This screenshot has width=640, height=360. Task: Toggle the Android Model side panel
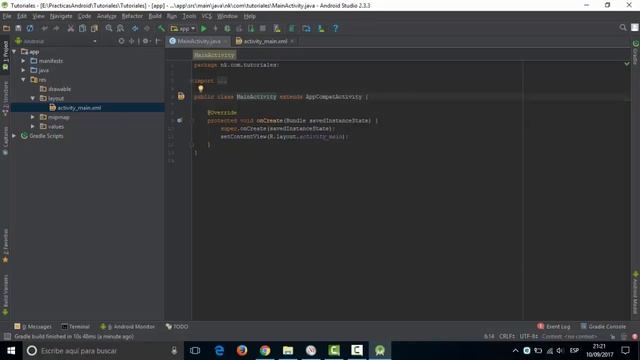[635, 293]
